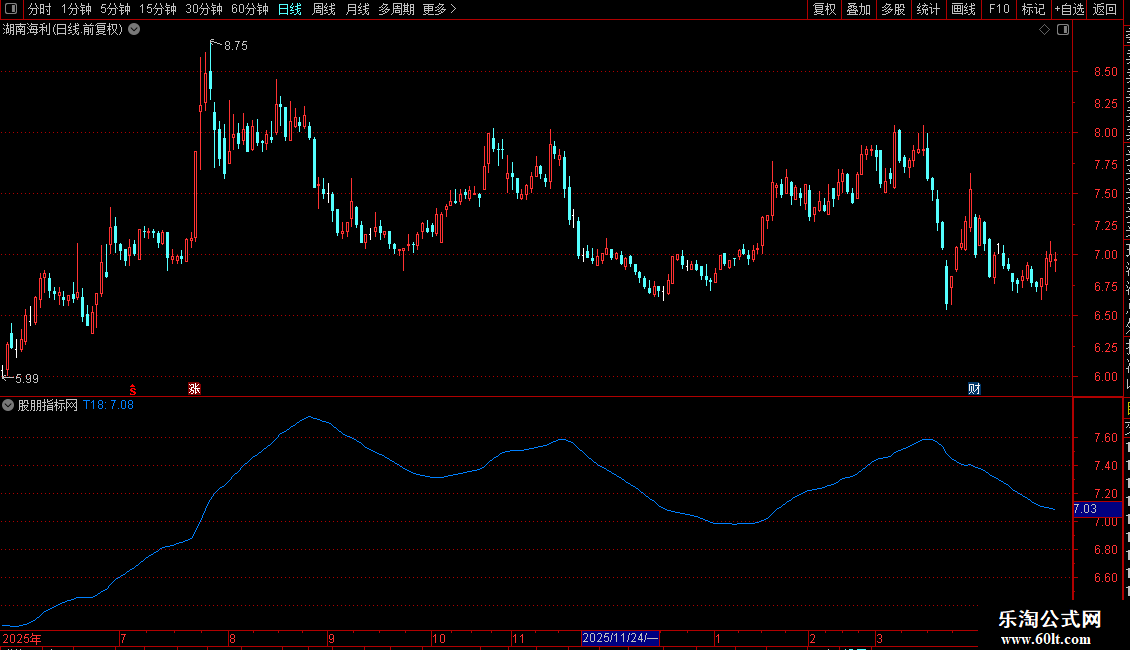Click the 2025/11/24 date marker
Image resolution: width=1130 pixels, height=650 pixels.
(x=620, y=638)
